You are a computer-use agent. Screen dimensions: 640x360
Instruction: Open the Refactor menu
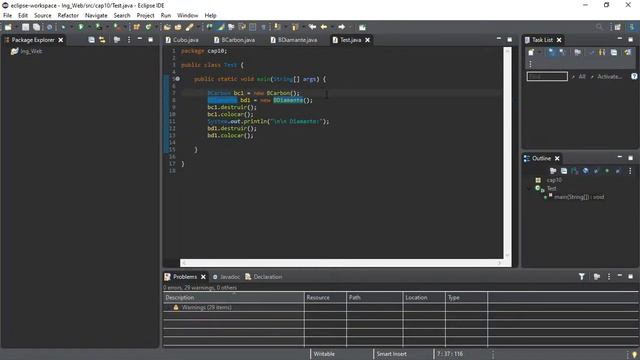68,16
